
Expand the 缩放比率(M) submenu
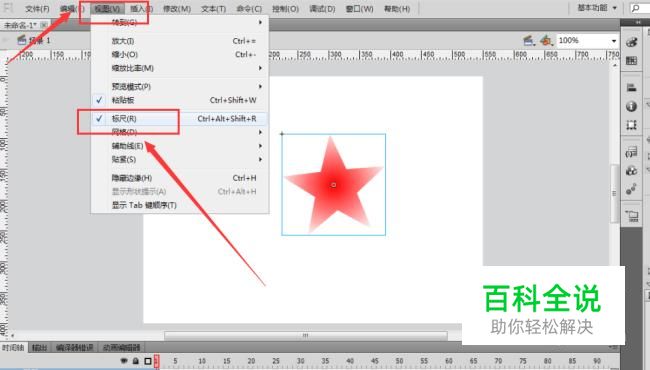pyautogui.click(x=179, y=68)
